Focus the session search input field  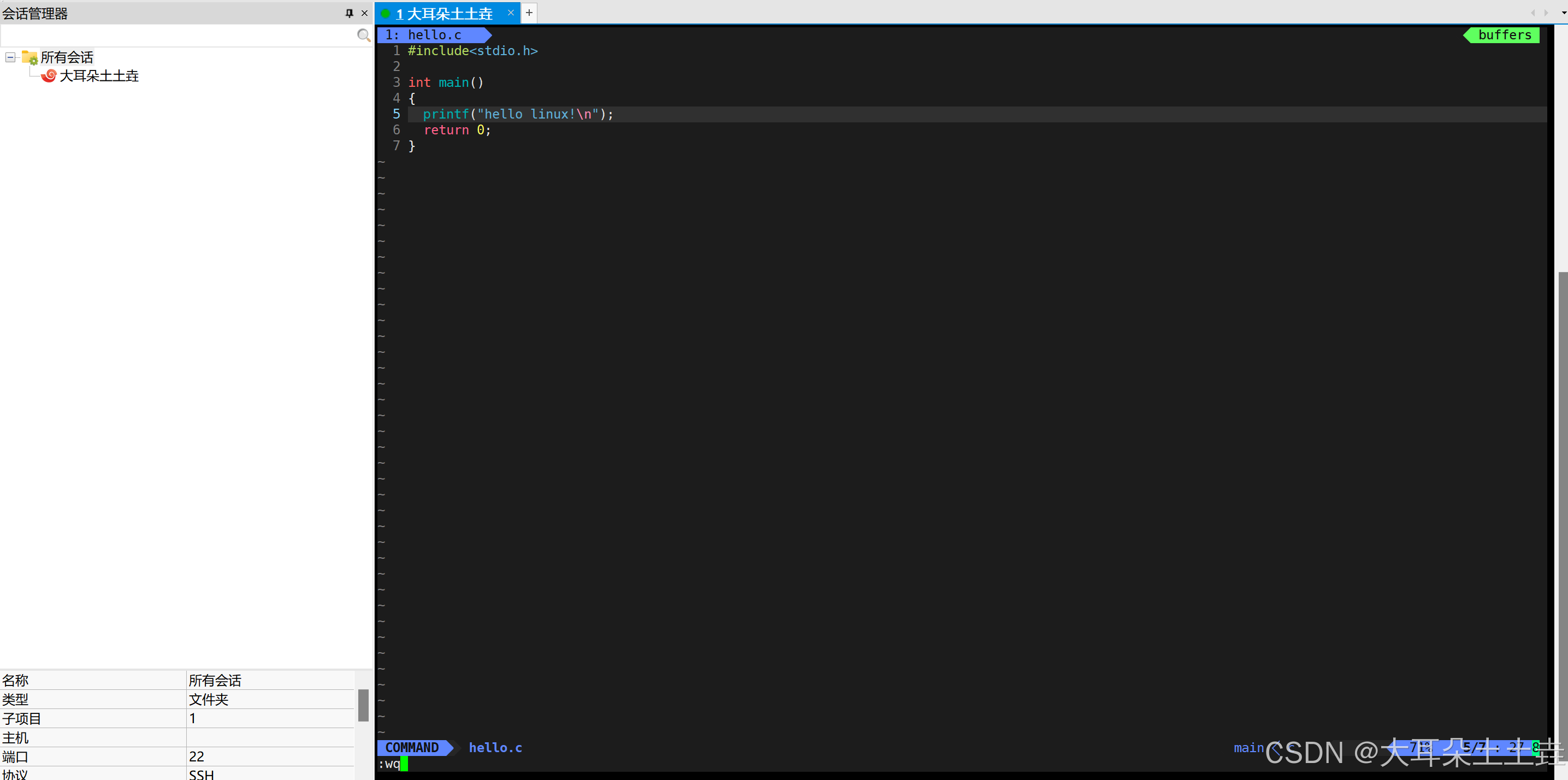click(x=177, y=36)
